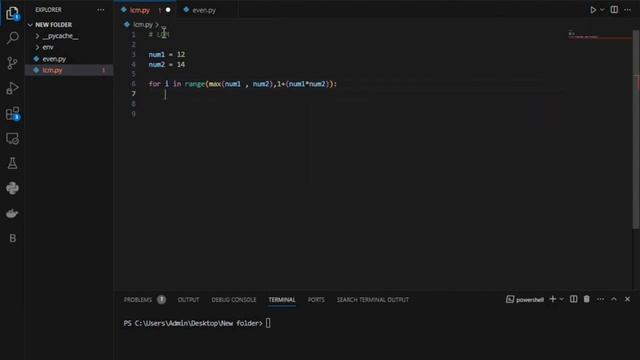Open the PORTS panel tab

click(316, 300)
